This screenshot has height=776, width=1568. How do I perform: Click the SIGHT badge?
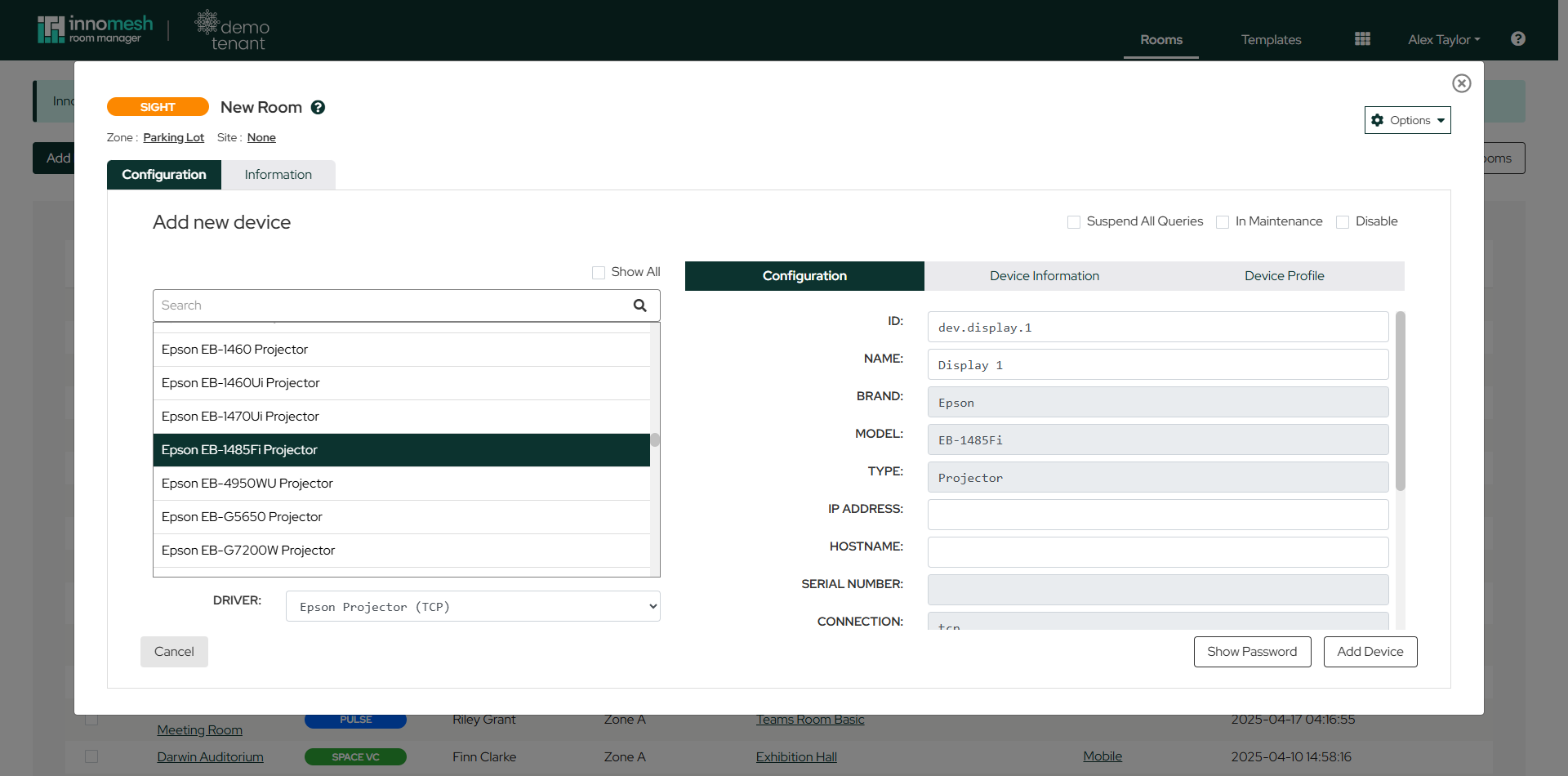point(158,107)
